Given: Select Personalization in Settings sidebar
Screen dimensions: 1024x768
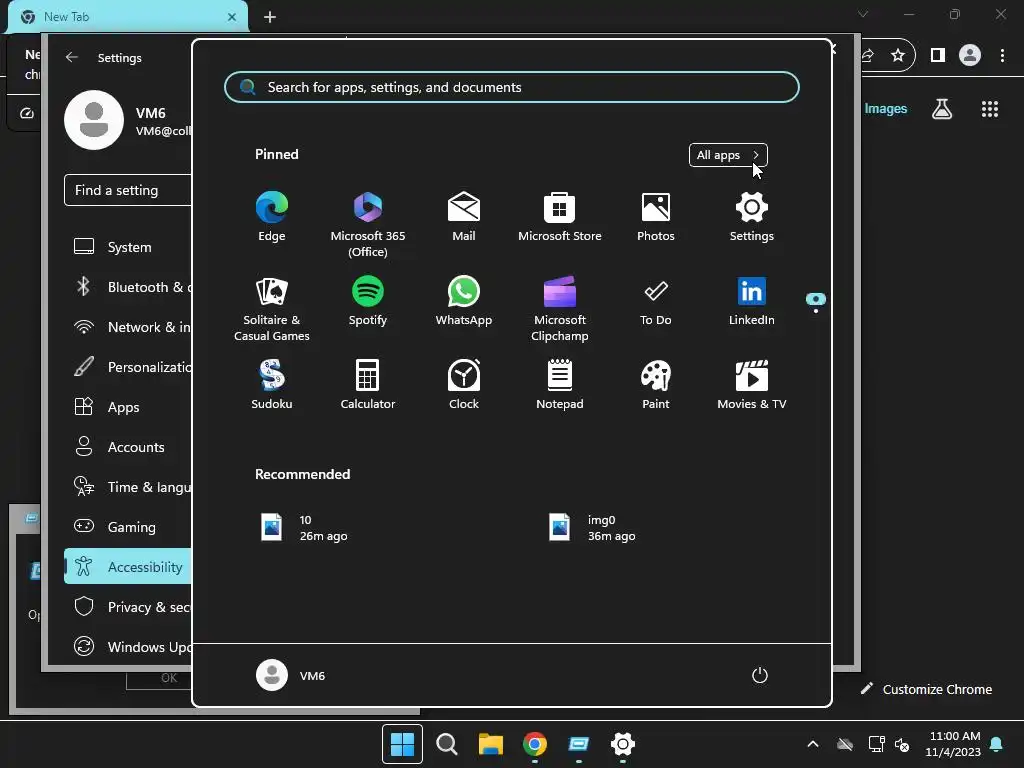Looking at the screenshot, I should coord(129,367).
